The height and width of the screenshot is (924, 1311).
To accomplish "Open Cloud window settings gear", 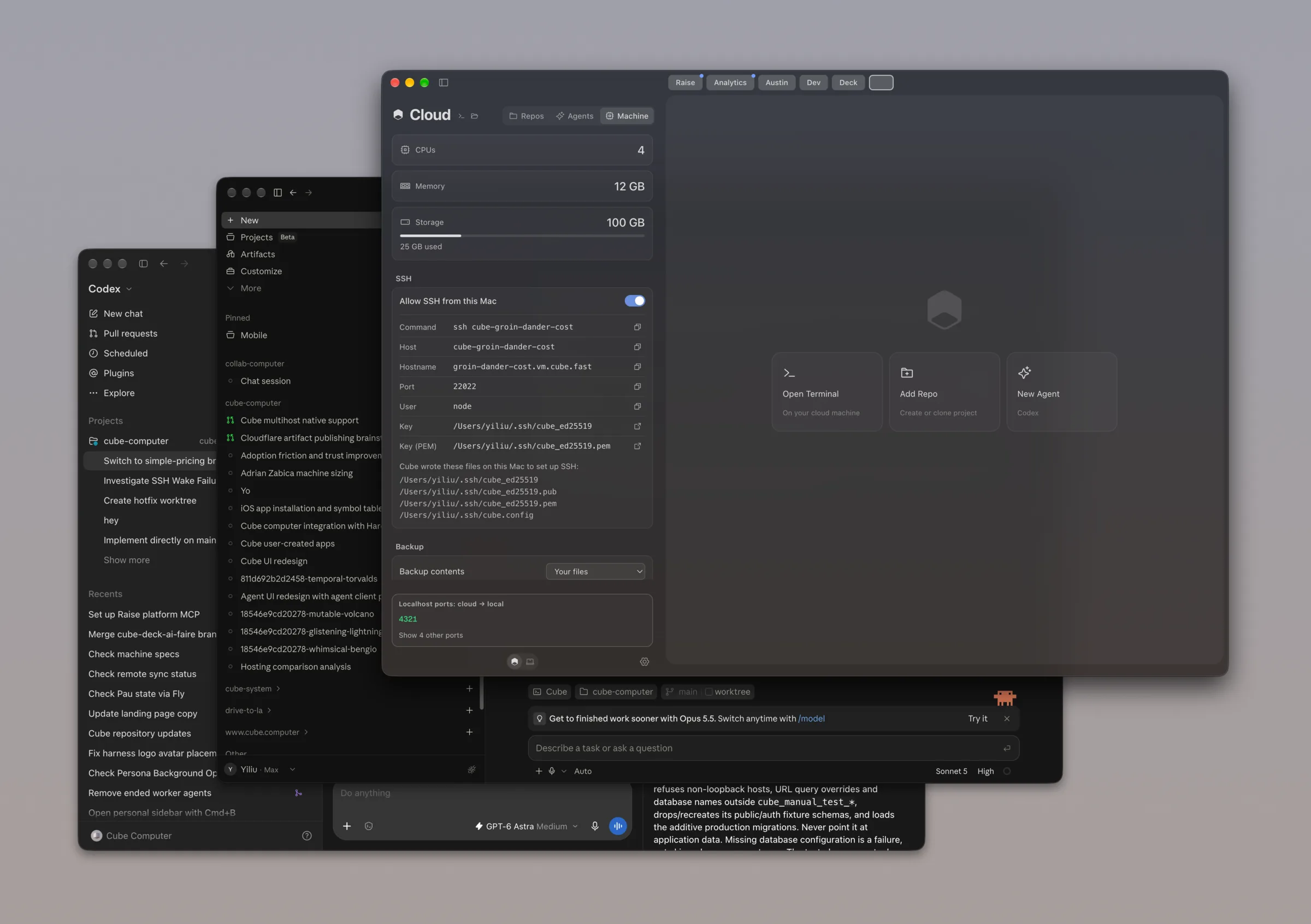I will click(645, 661).
